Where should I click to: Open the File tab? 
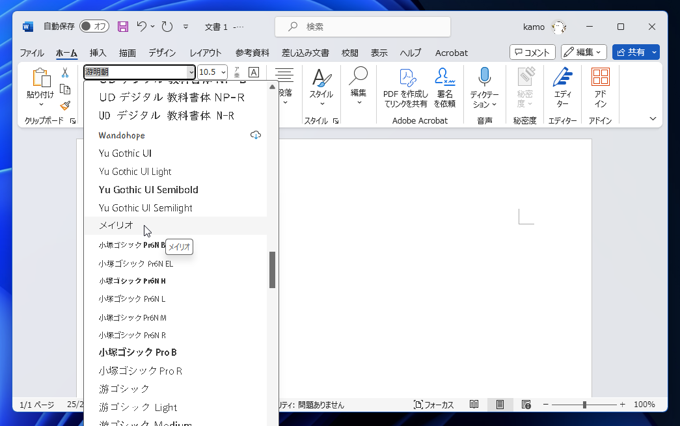coord(32,53)
